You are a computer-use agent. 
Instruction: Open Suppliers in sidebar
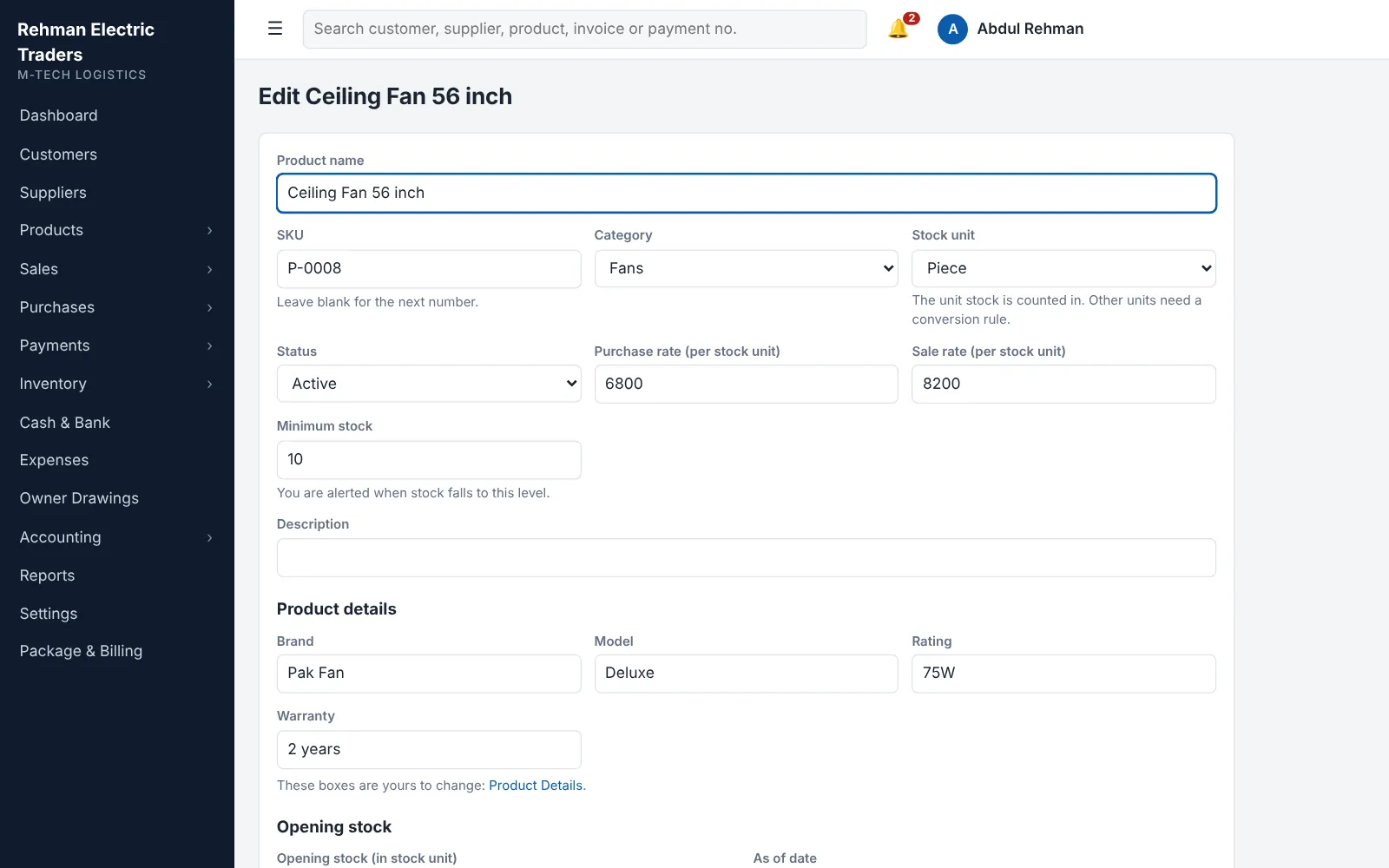53,193
